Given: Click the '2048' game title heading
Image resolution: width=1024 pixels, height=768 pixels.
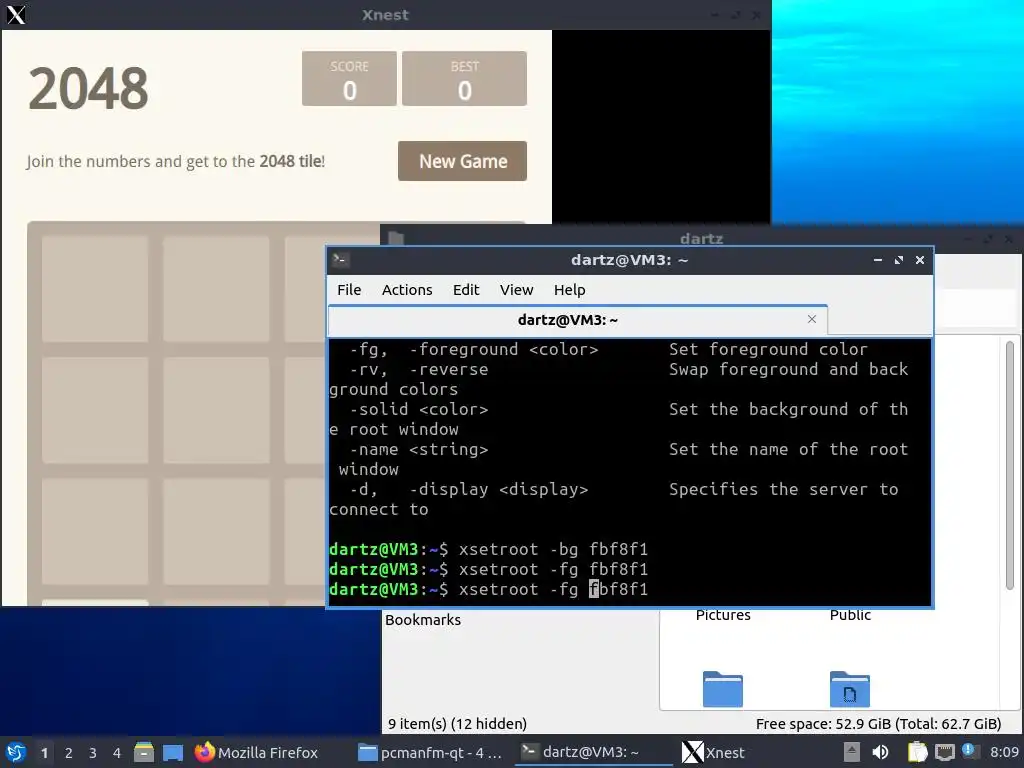Looking at the screenshot, I should tap(88, 88).
